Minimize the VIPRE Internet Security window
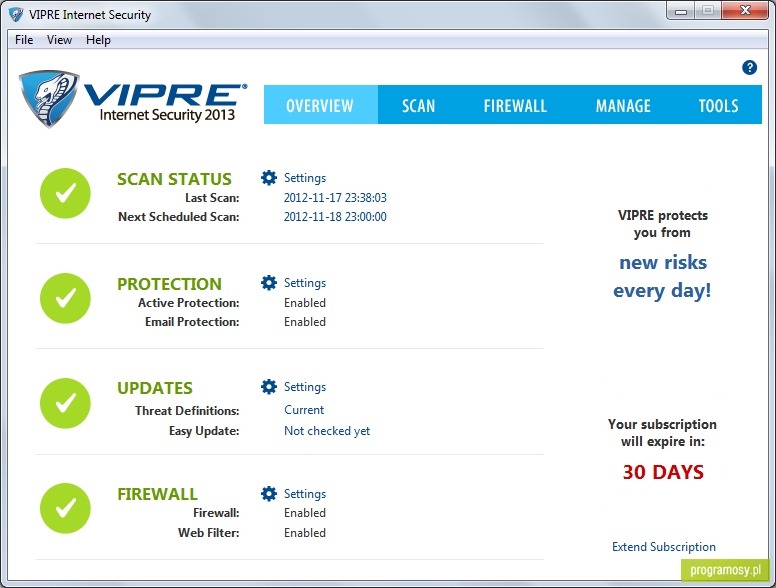The image size is (776, 588). click(681, 11)
